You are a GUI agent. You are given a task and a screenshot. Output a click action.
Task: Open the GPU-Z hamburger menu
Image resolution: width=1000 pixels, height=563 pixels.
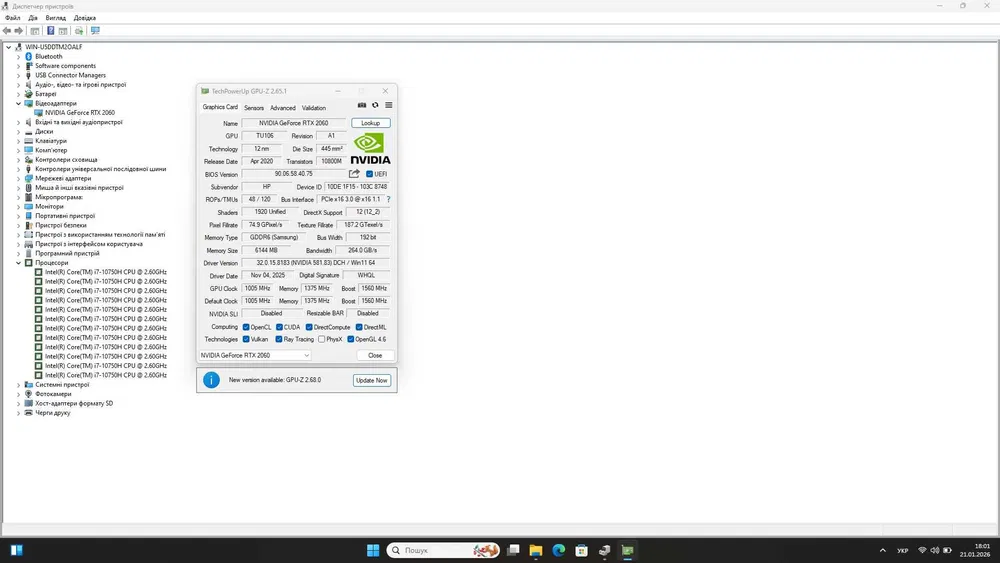pos(388,105)
